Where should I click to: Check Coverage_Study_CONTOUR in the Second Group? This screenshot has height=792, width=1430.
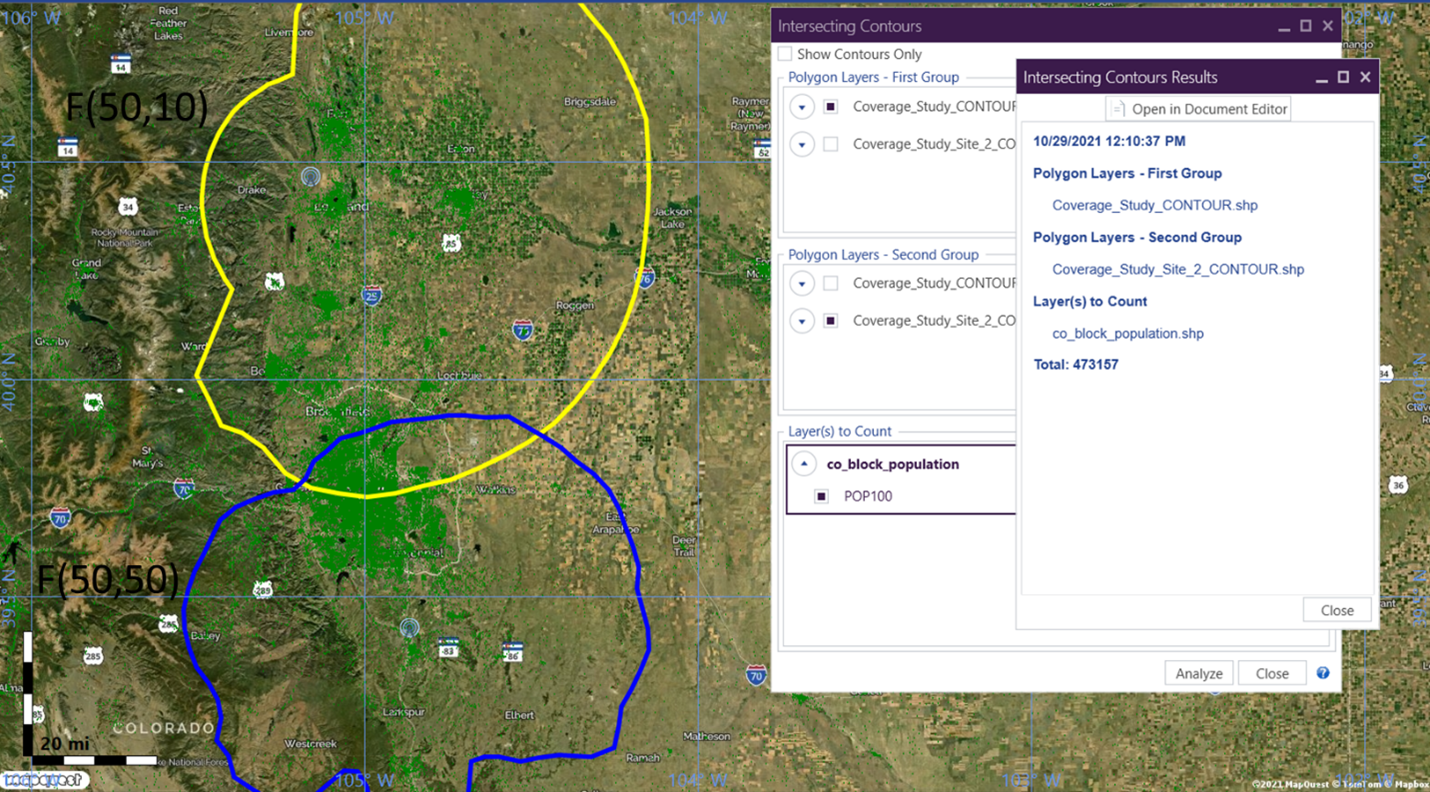coord(831,283)
